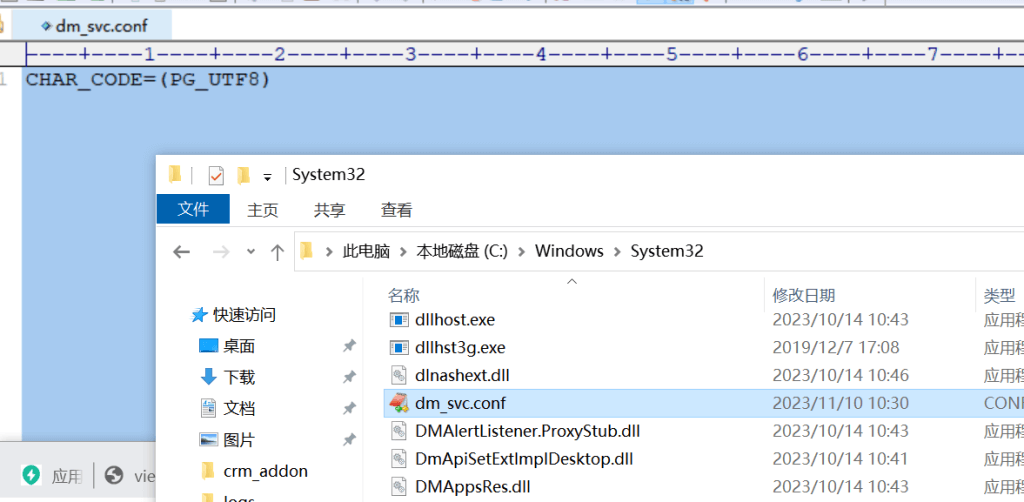Open the 查看 ribbon tab
The image size is (1024, 502).
coord(396,210)
